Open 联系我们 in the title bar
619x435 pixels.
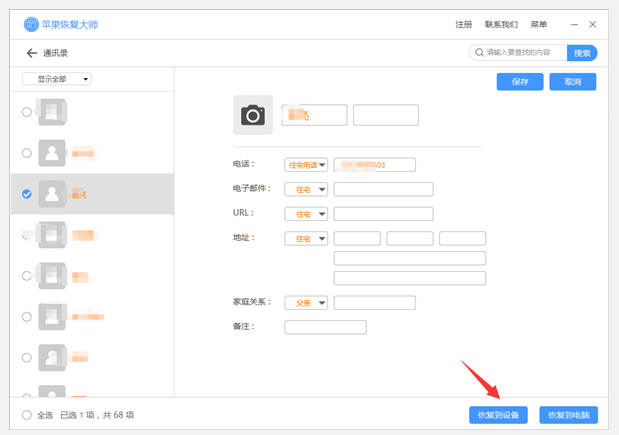click(x=501, y=24)
